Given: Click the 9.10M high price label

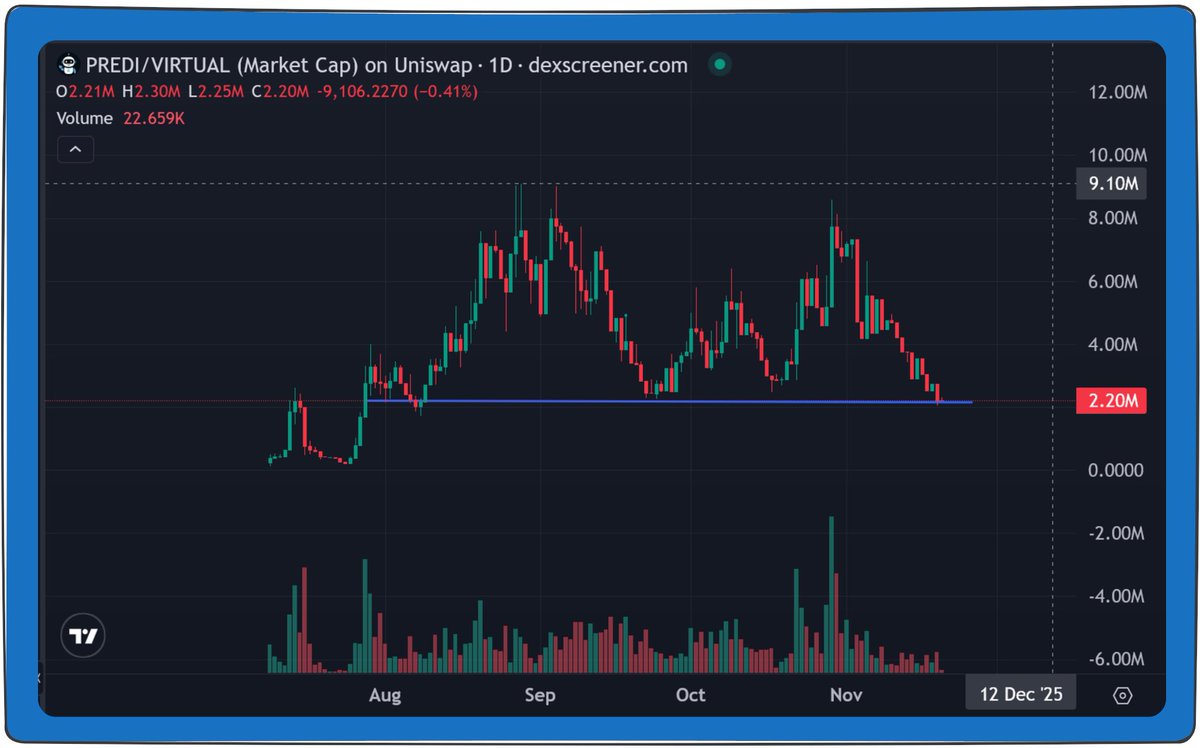Looking at the screenshot, I should coord(1113,183).
